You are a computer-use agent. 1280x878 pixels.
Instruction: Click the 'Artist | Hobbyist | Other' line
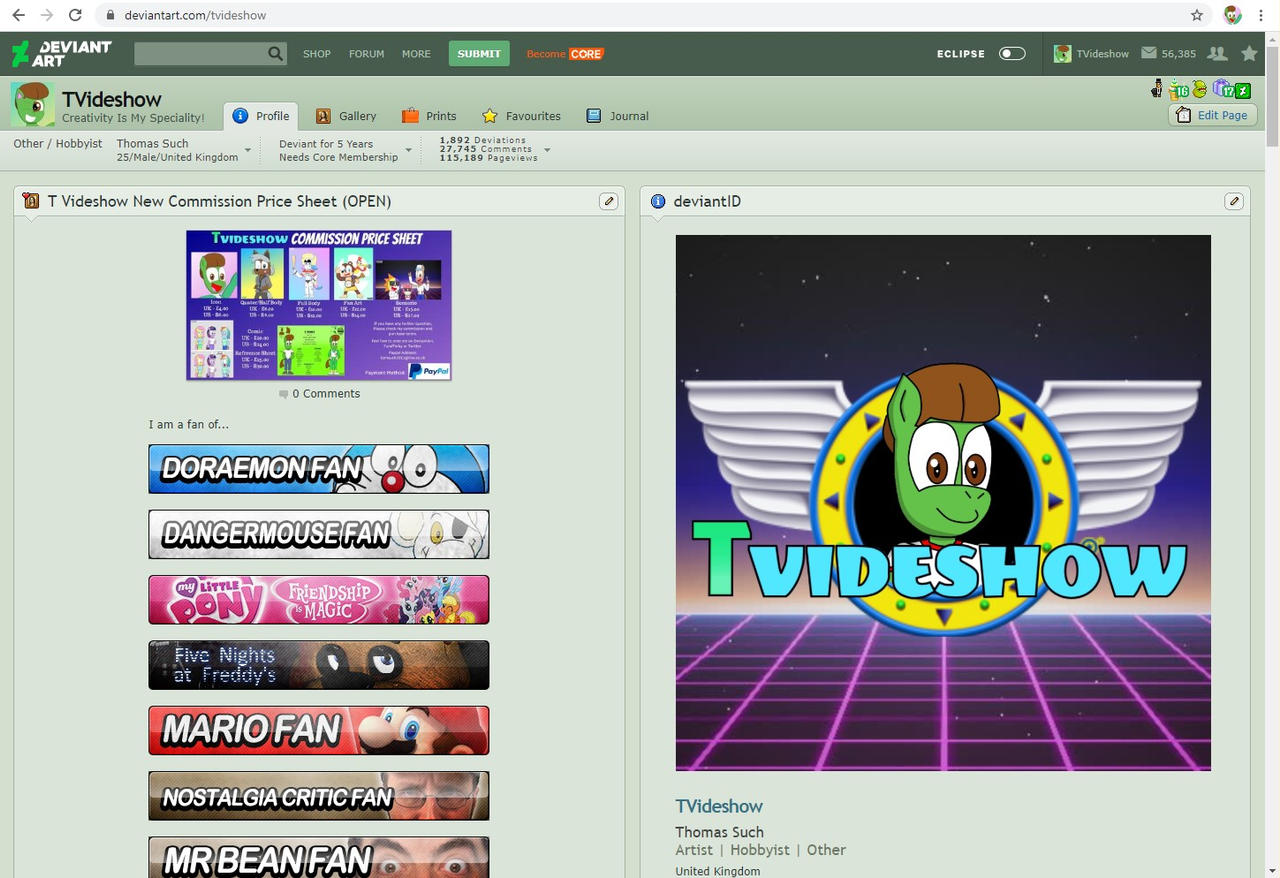761,850
